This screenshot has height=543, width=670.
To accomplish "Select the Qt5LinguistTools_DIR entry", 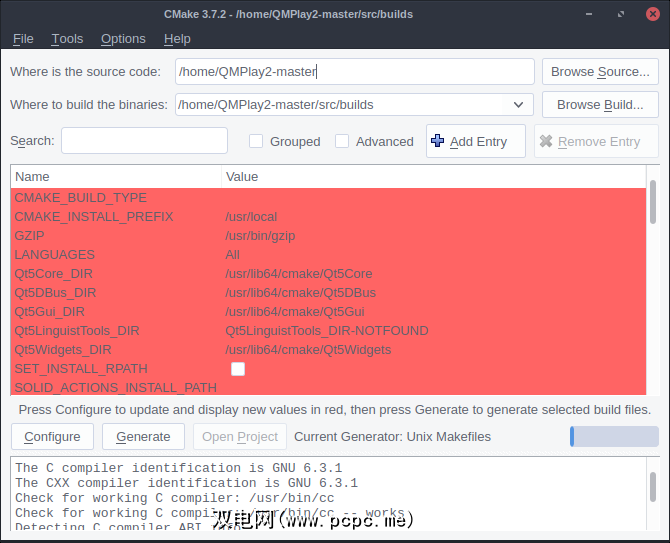I will 77,331.
